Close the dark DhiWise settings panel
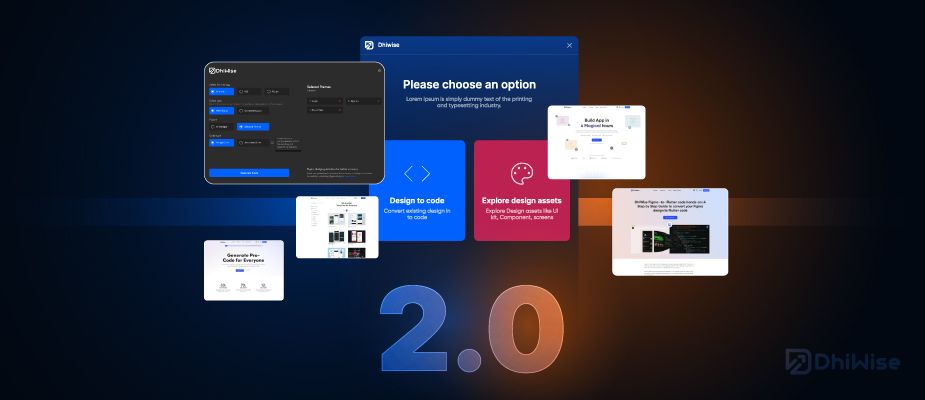This screenshot has height=400, width=925. (379, 71)
